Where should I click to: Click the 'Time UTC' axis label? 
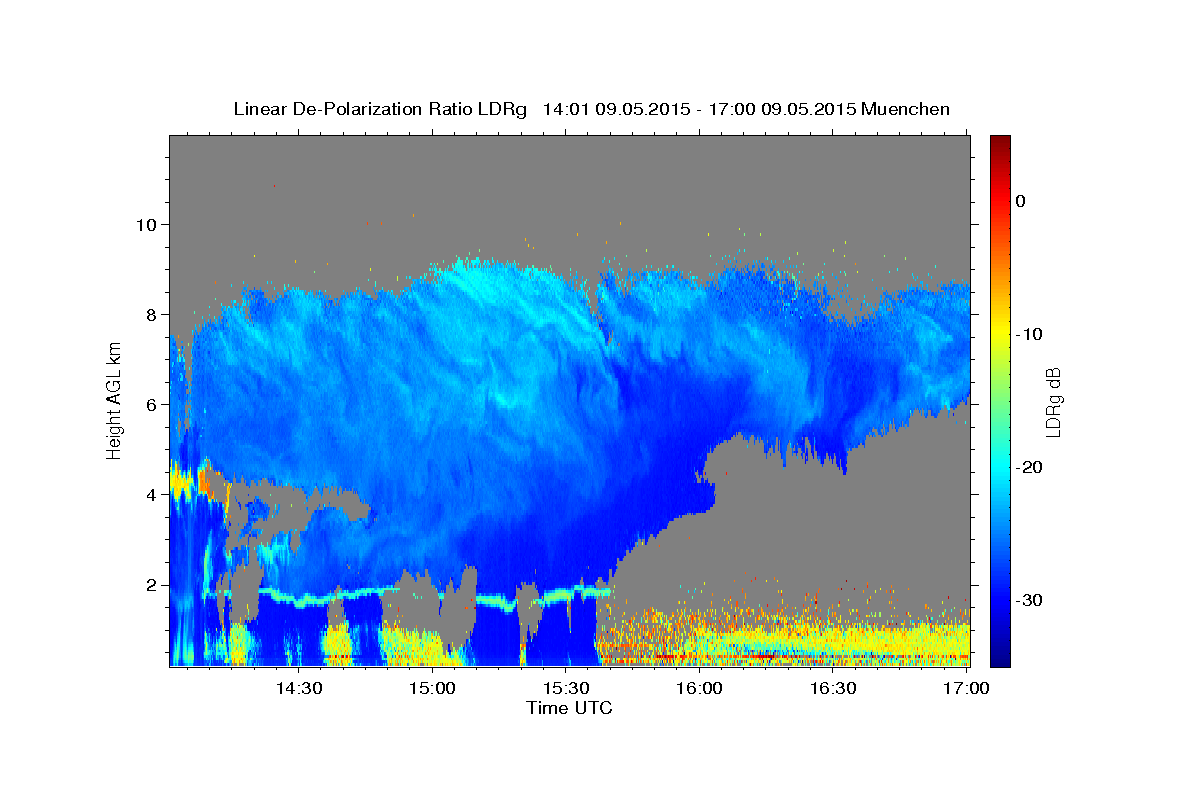tap(569, 708)
